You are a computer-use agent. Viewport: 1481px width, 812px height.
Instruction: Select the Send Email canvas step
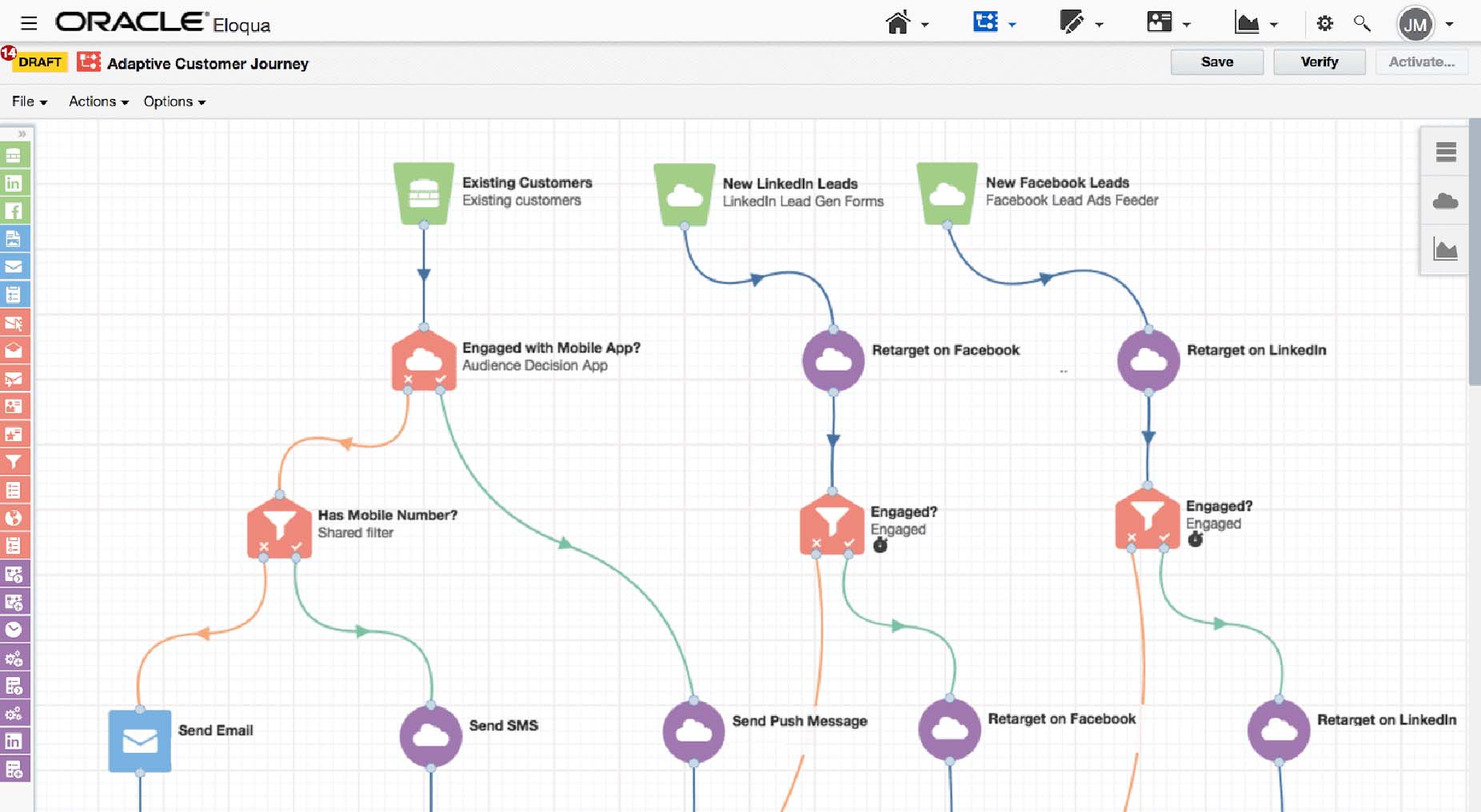pos(140,740)
